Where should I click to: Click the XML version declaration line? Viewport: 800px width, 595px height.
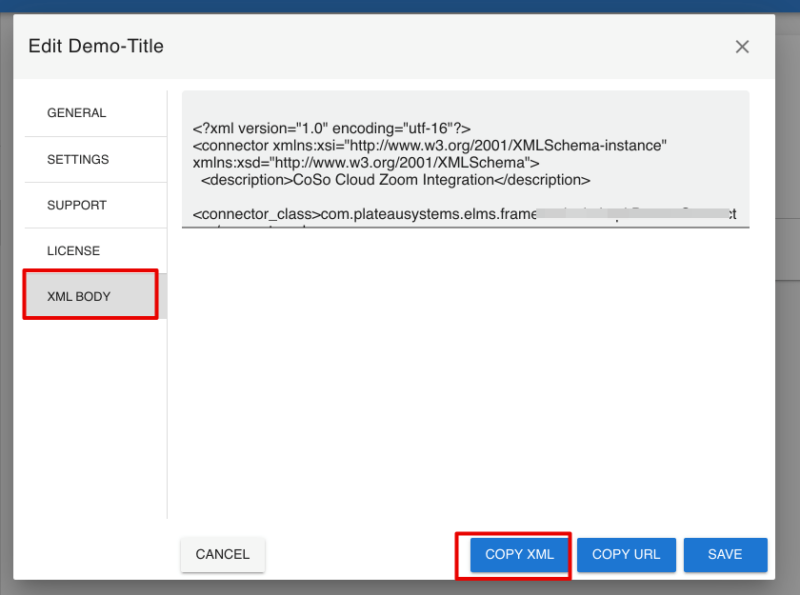[331, 129]
